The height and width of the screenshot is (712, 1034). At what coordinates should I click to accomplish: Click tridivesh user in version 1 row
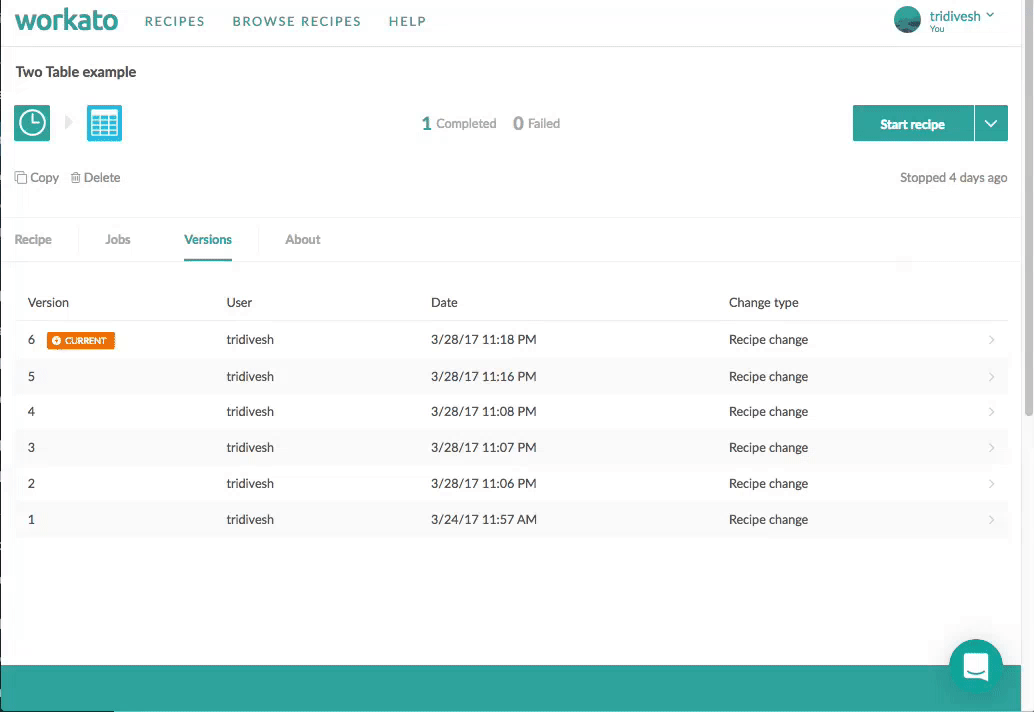(250, 519)
